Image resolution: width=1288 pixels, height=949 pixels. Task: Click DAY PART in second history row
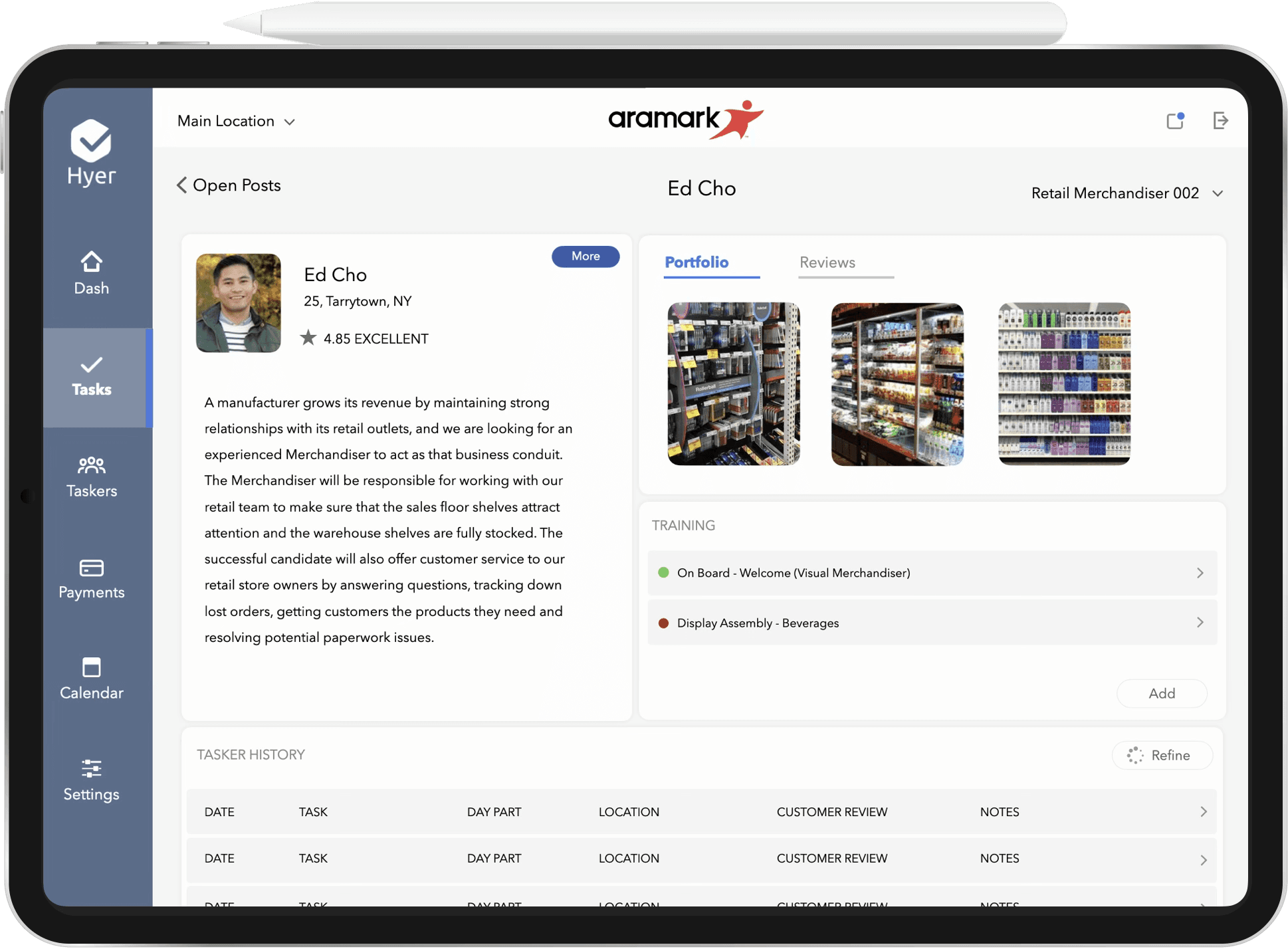click(494, 858)
